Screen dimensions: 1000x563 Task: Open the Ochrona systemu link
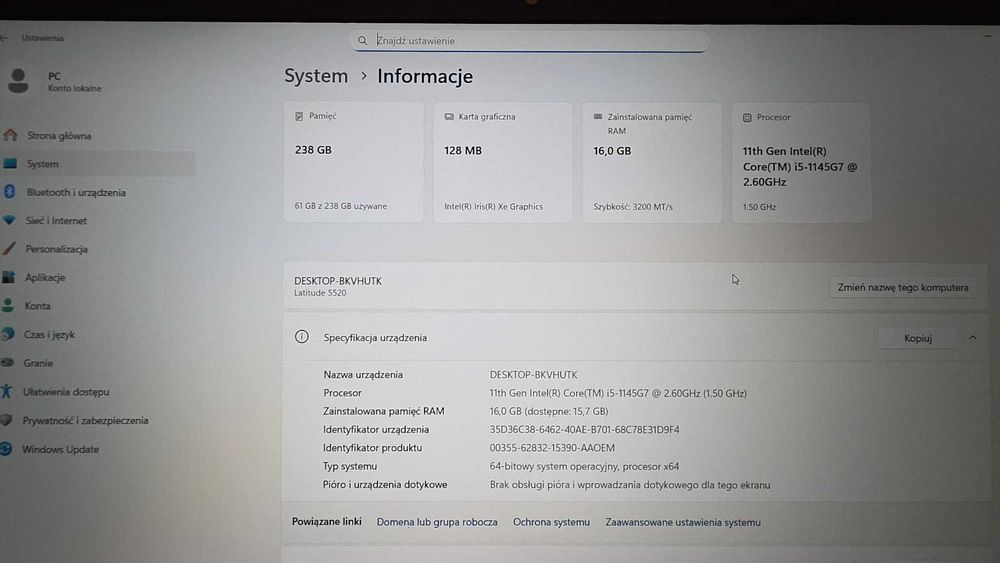[x=551, y=522]
